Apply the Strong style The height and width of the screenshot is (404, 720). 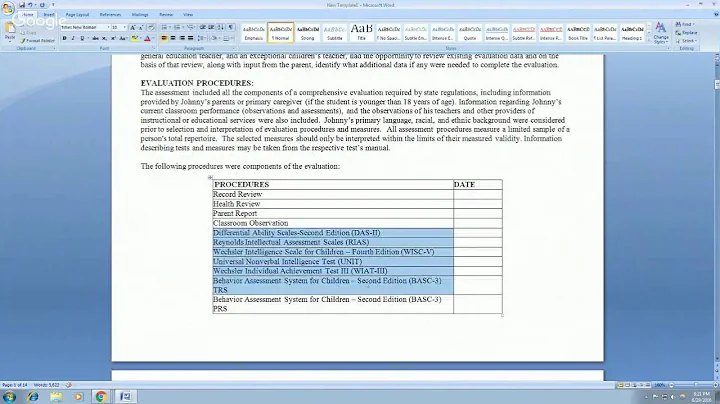coord(308,33)
